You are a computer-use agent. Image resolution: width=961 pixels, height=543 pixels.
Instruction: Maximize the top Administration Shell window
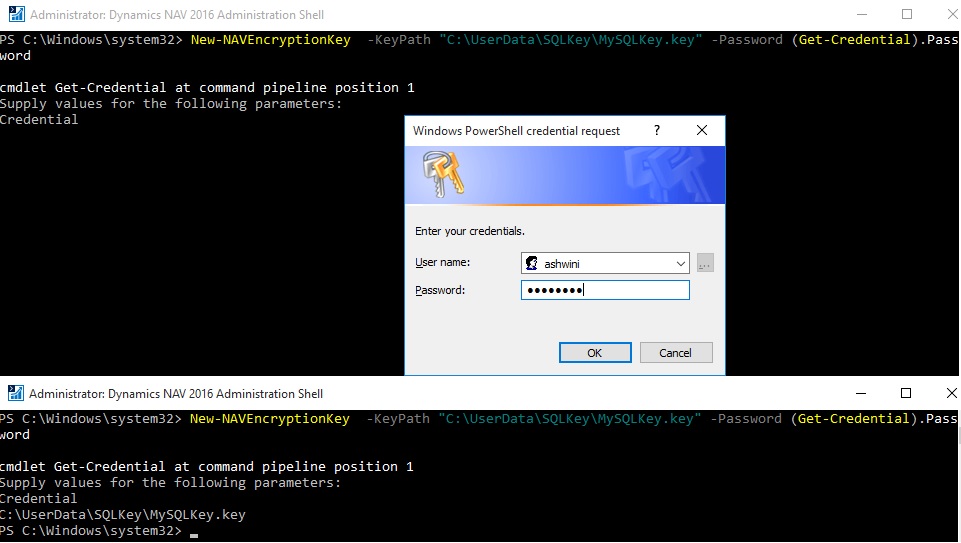point(907,14)
